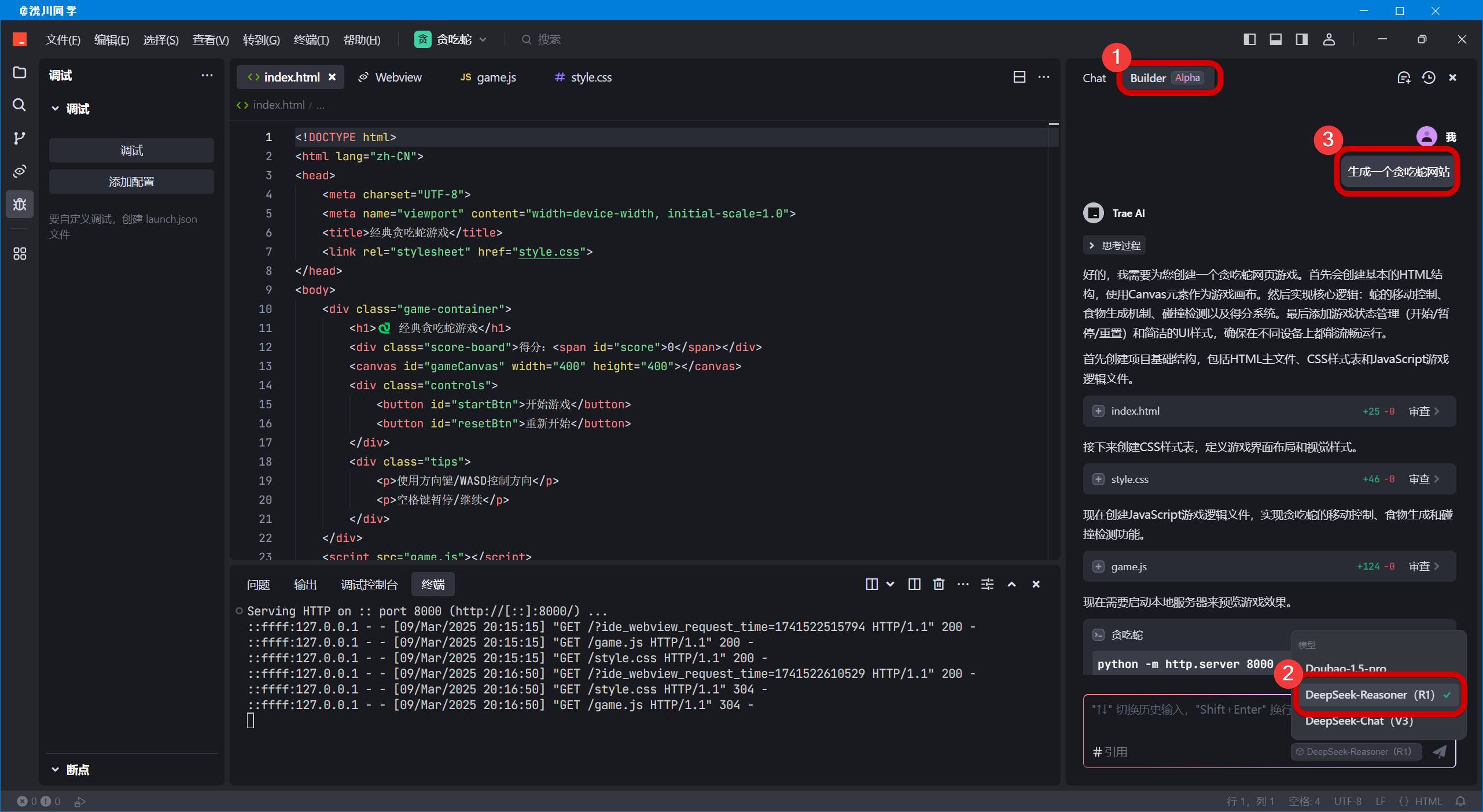Screen dimensions: 1483x812
Task: Open the Webview link icon in sidebar
Action: point(20,171)
